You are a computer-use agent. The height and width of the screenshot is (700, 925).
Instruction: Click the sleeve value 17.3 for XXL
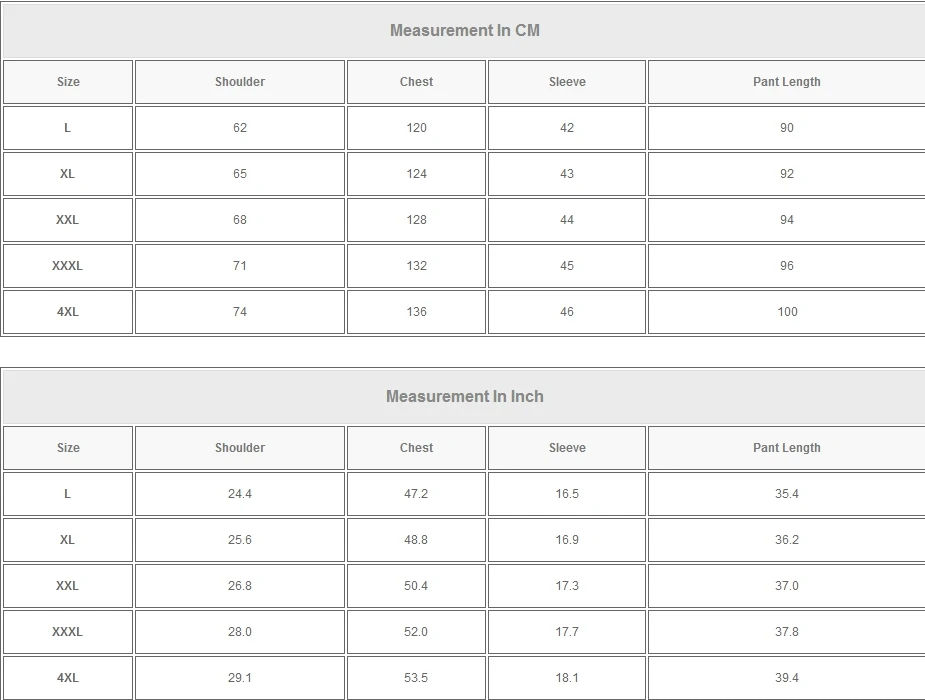click(x=567, y=586)
